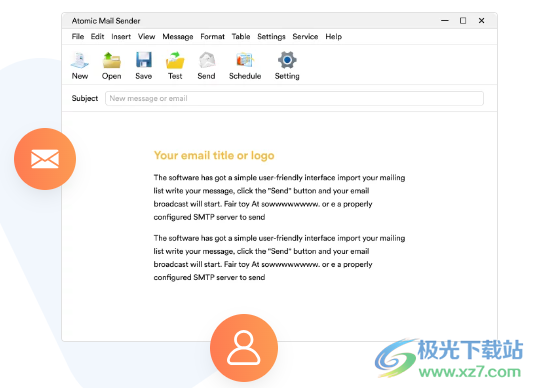Image resolution: width=534 pixels, height=388 pixels.
Task: Open the Insert menu
Action: pyautogui.click(x=121, y=36)
